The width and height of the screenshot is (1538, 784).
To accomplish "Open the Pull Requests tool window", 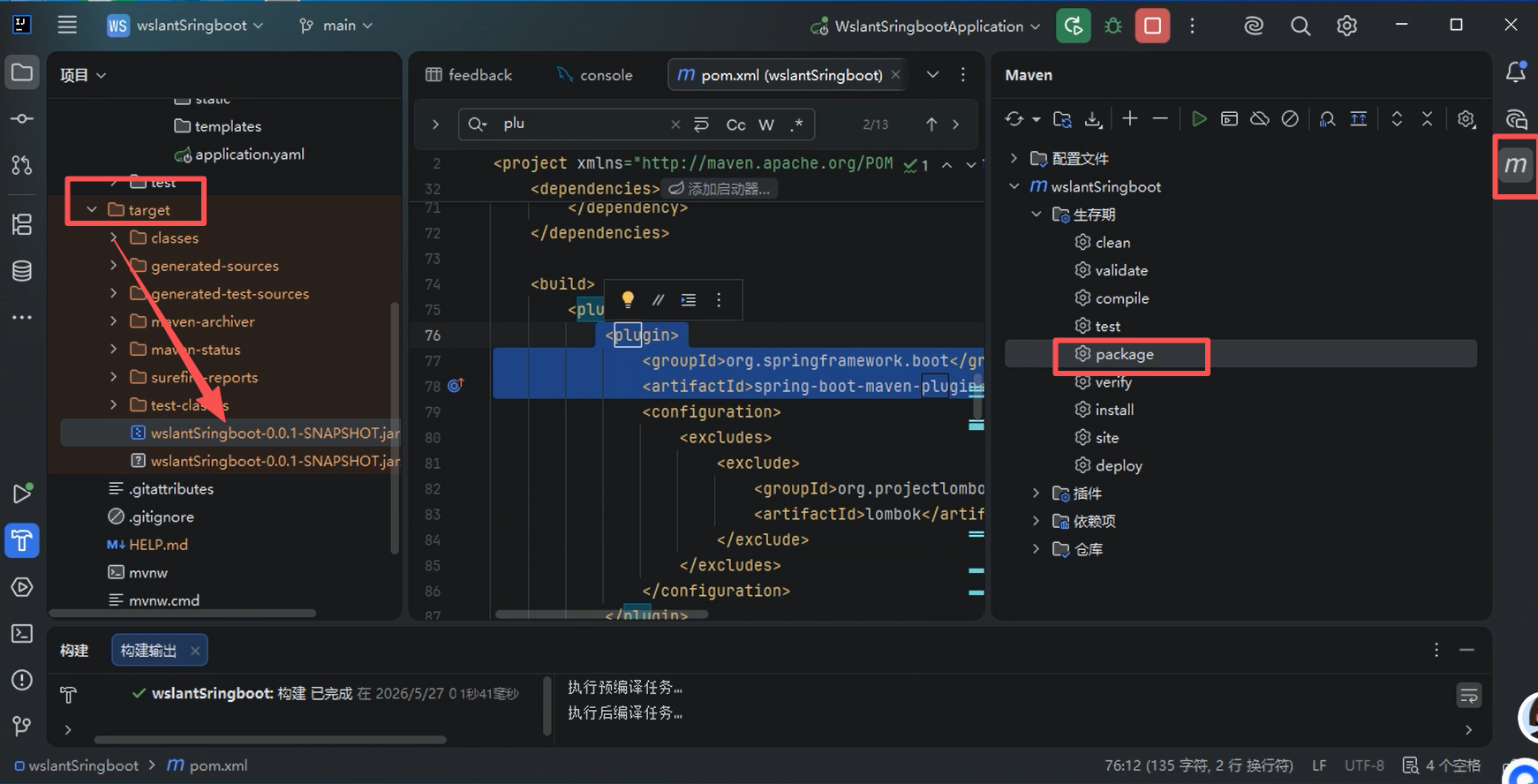I will [x=22, y=165].
